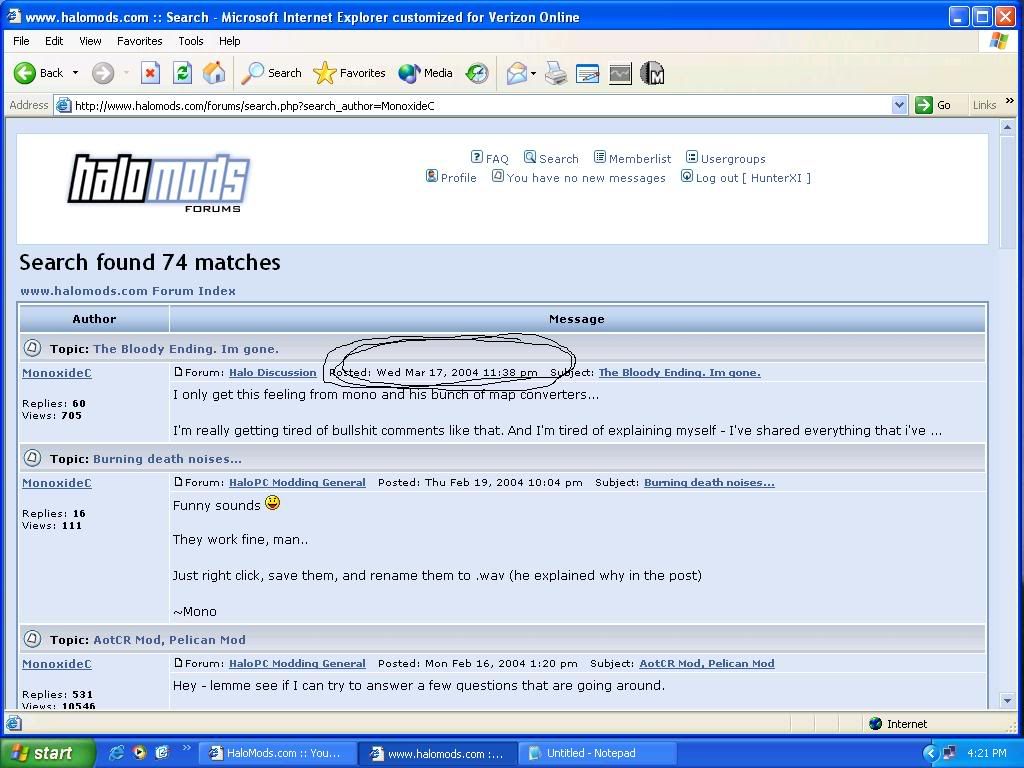Print the page with printer icon
1024x768 pixels.
(556, 73)
